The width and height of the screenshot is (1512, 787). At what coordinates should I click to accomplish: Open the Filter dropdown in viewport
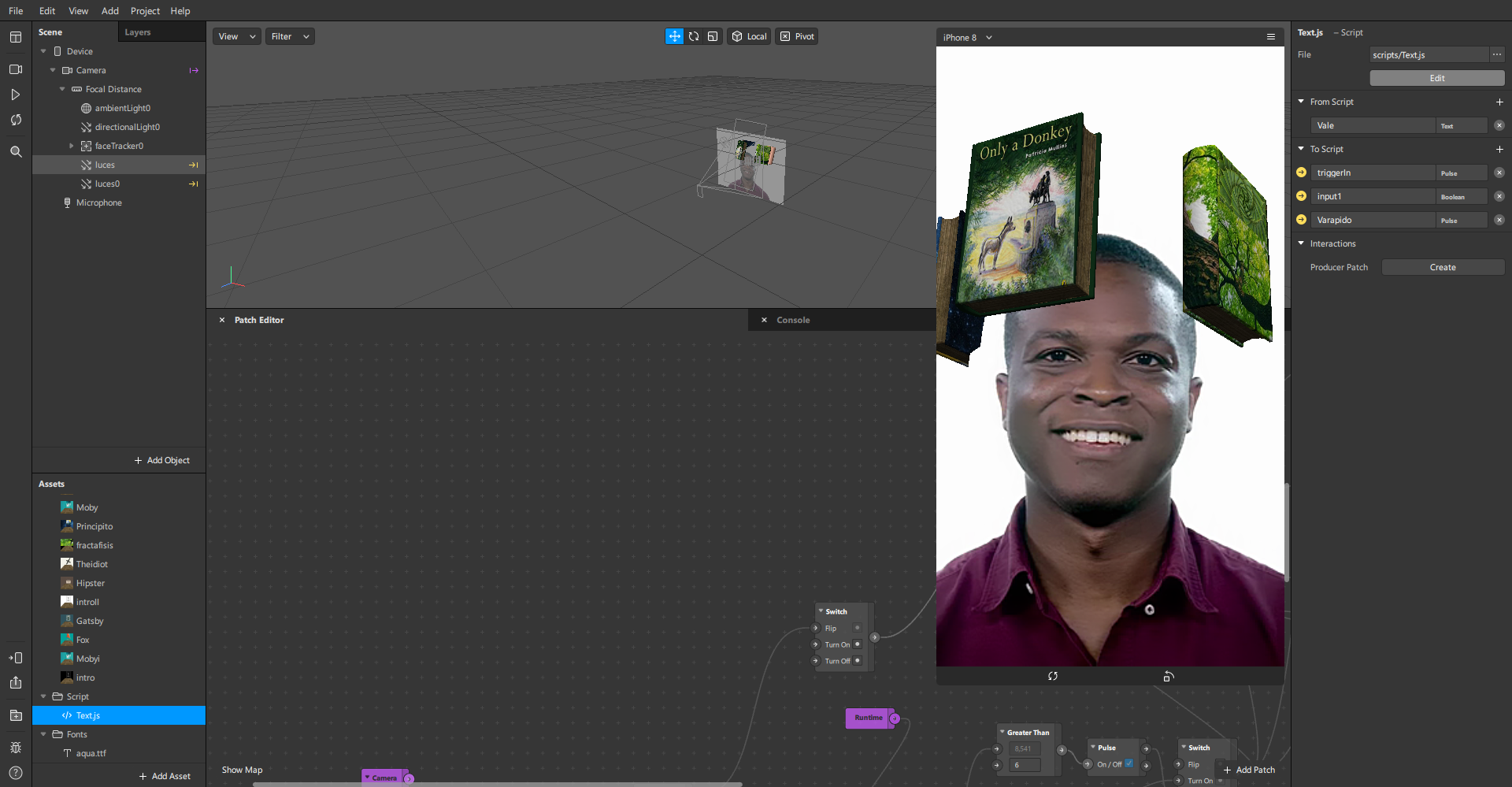(x=290, y=36)
